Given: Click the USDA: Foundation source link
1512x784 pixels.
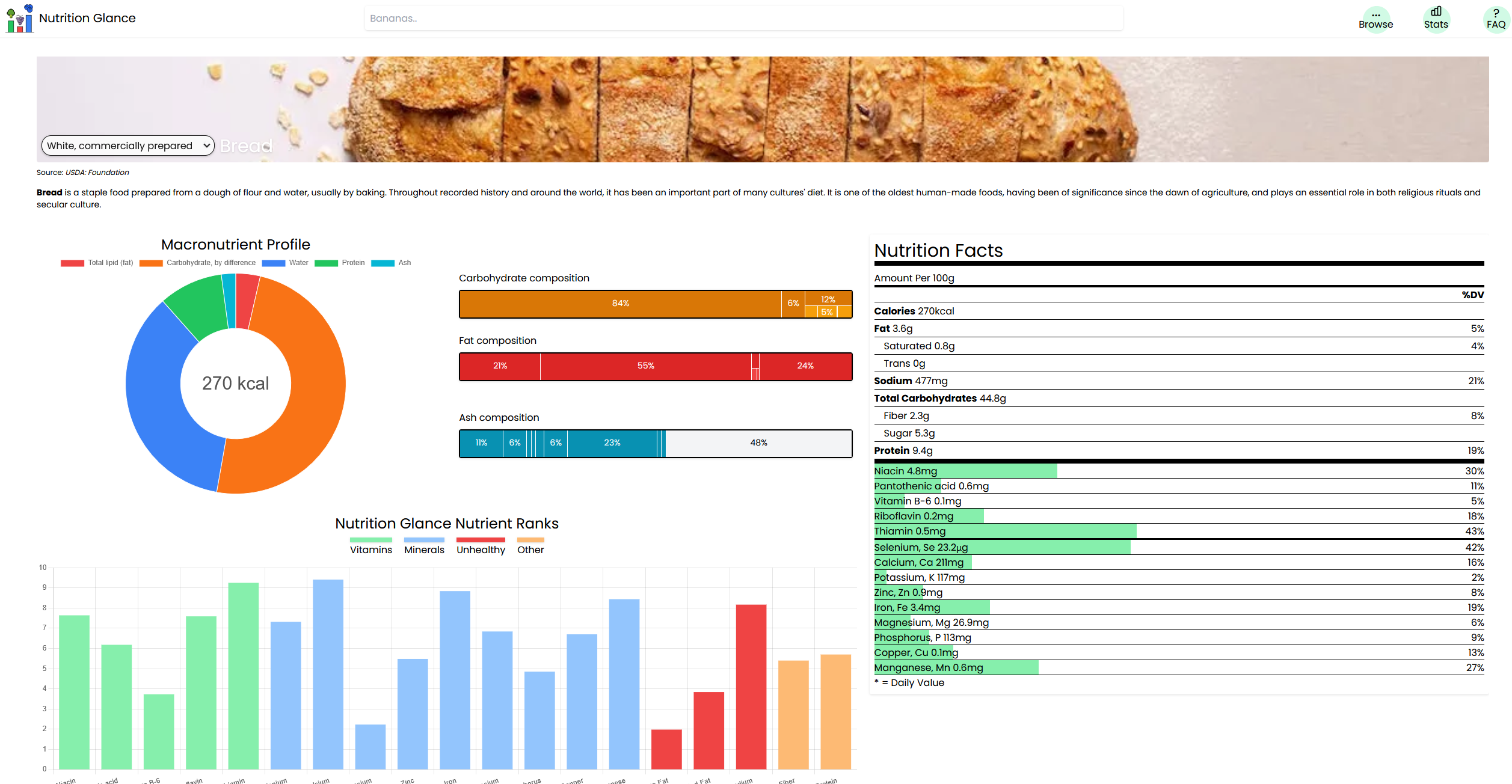Looking at the screenshot, I should pos(96,173).
